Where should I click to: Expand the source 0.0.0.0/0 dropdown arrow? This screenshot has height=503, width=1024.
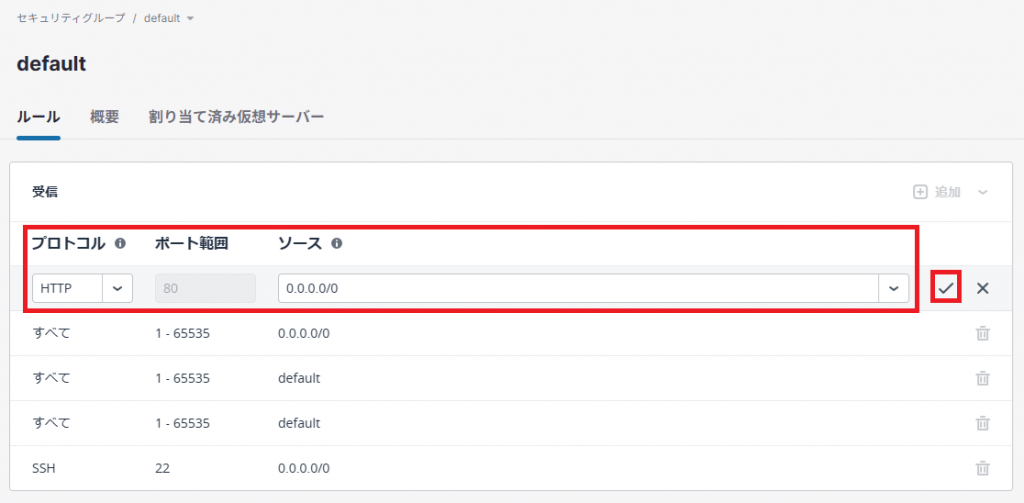click(x=893, y=288)
